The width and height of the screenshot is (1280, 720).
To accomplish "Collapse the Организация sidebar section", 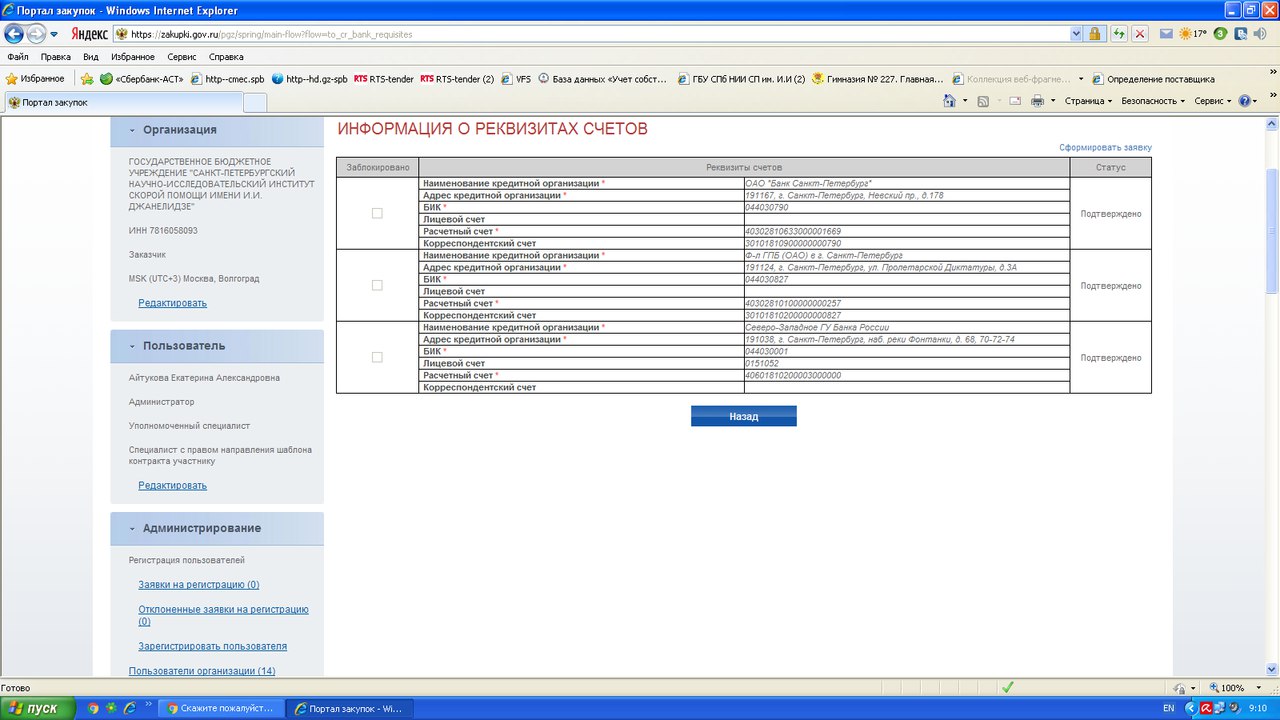I will tap(132, 130).
